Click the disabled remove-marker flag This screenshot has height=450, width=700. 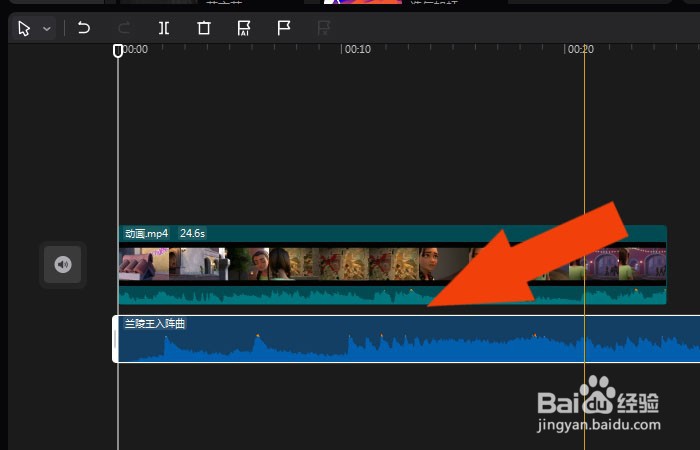[324, 28]
